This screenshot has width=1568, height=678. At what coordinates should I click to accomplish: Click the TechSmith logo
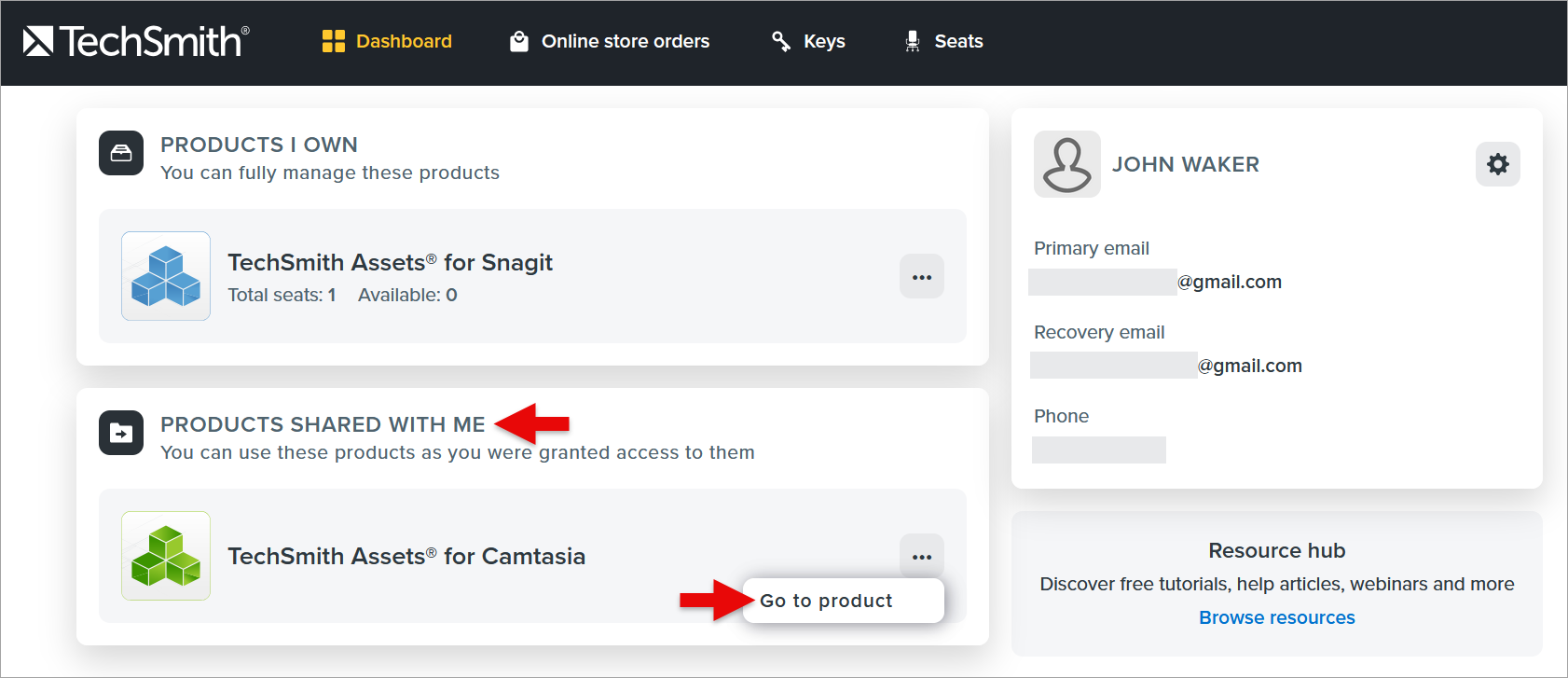pos(136,41)
